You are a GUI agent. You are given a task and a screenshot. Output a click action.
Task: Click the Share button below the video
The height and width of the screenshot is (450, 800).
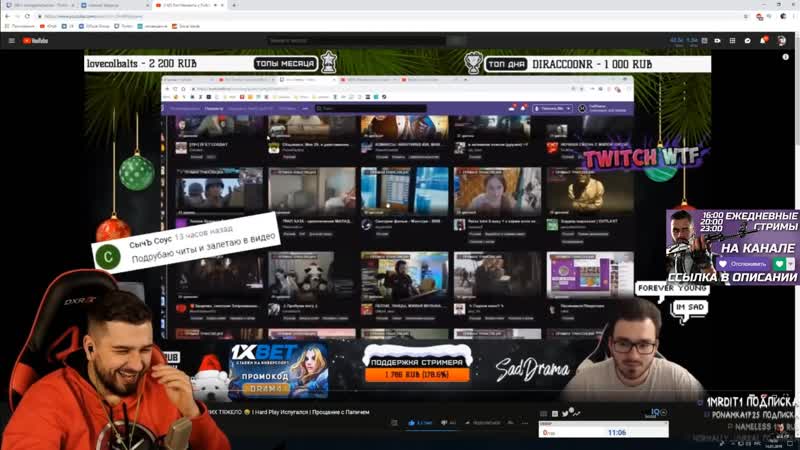pos(483,422)
